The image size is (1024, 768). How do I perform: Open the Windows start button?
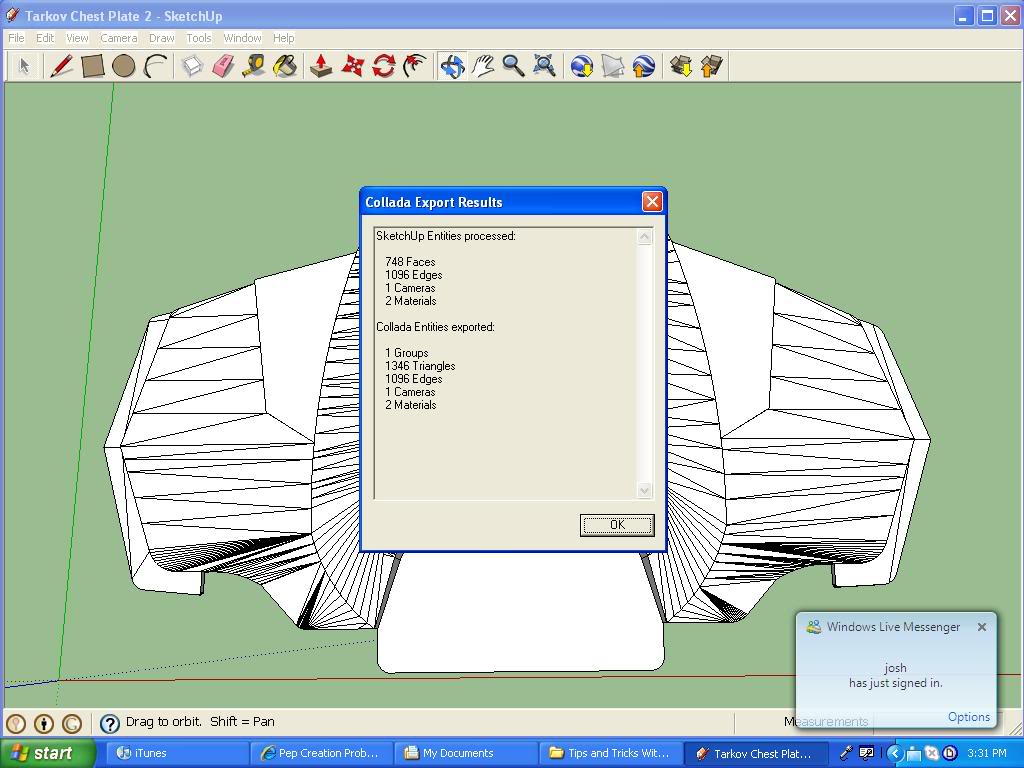point(48,753)
